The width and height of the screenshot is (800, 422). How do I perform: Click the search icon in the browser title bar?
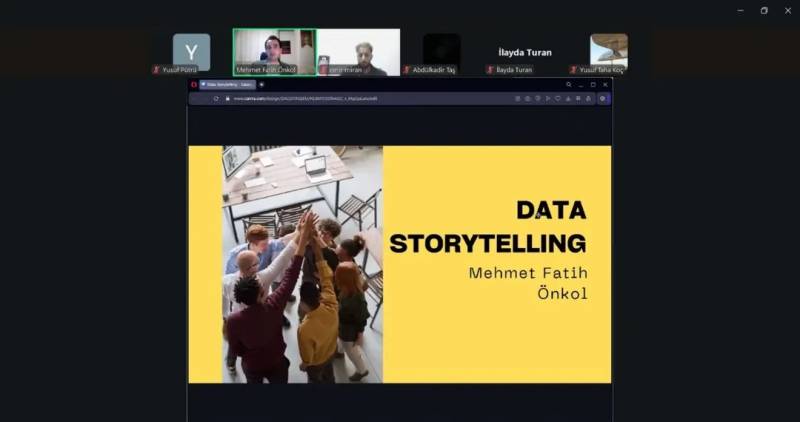click(x=569, y=85)
